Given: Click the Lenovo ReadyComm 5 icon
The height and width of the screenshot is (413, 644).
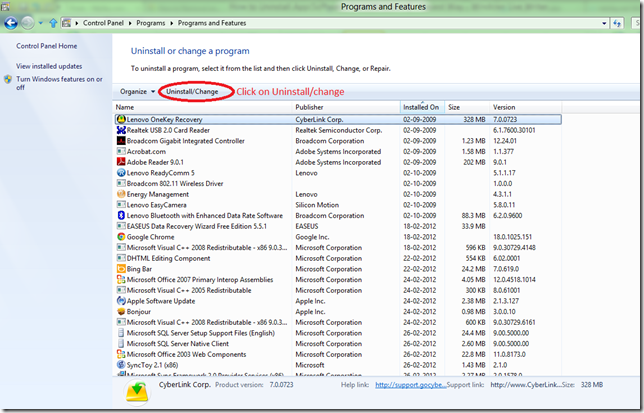Looking at the screenshot, I should pyautogui.click(x=121, y=173).
